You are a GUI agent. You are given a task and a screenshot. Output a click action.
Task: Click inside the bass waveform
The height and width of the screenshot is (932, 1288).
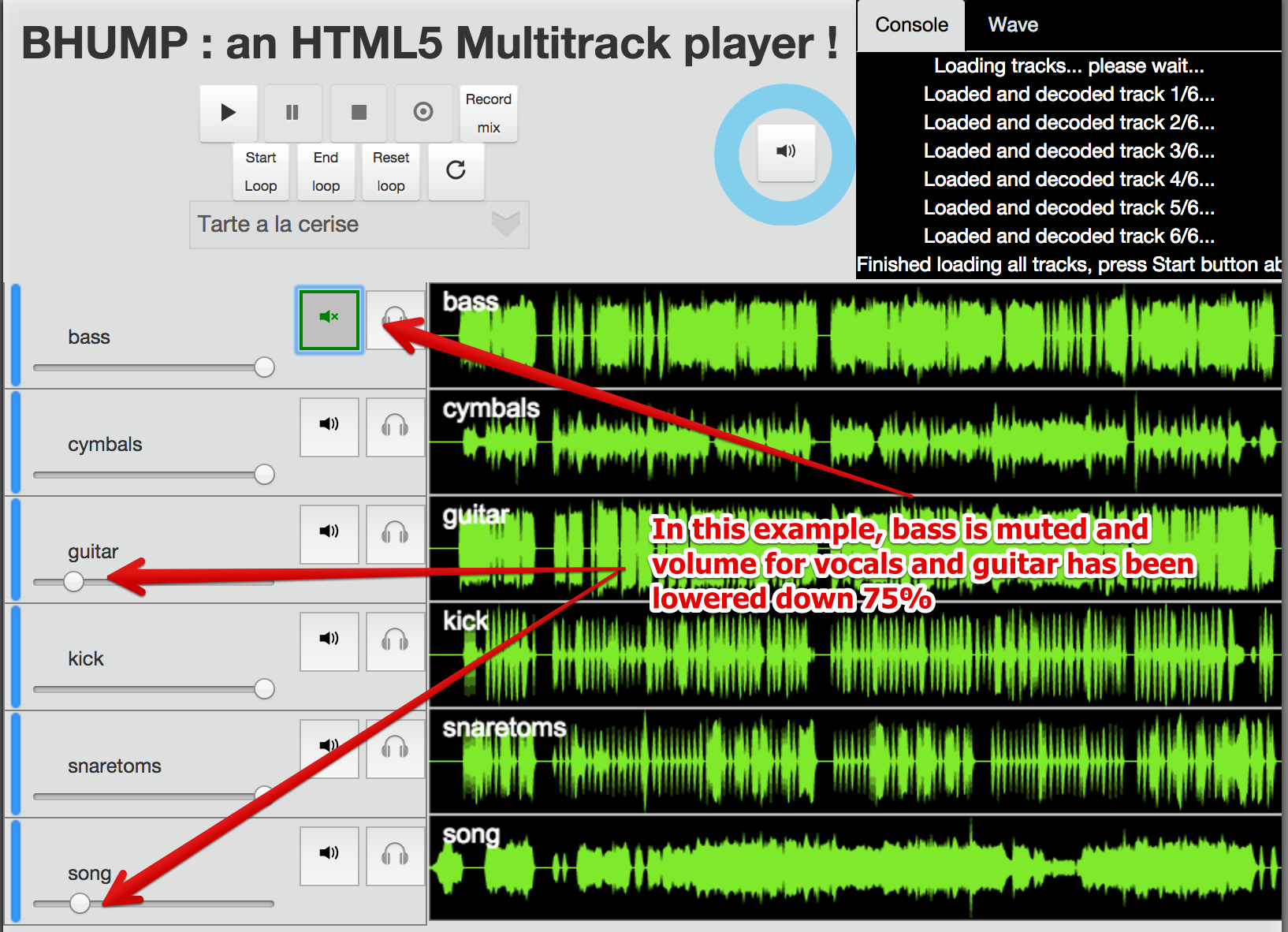click(855, 336)
